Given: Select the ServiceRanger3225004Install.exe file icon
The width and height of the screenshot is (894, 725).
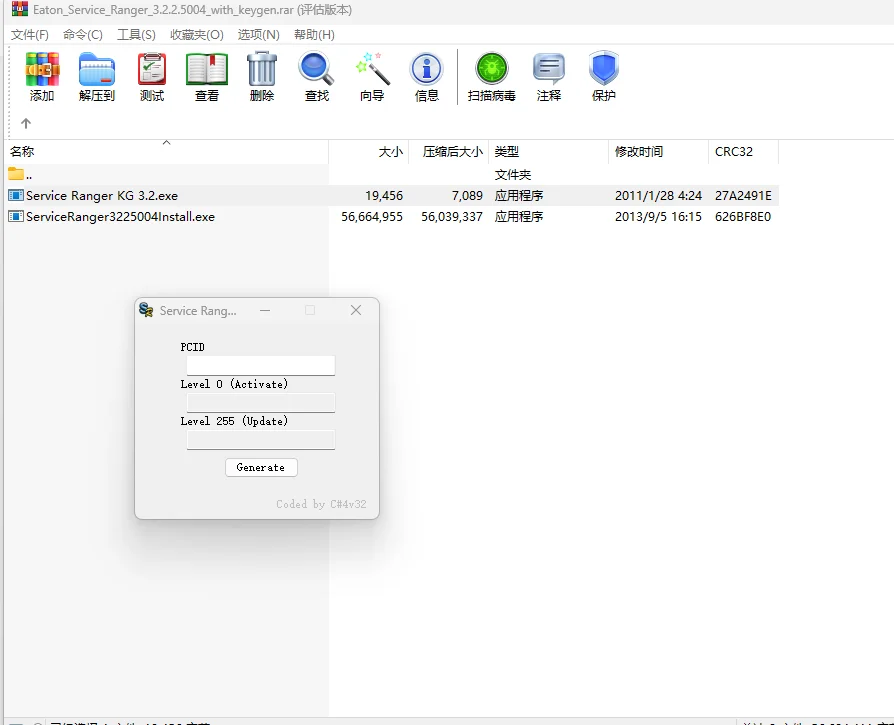Looking at the screenshot, I should [x=16, y=217].
